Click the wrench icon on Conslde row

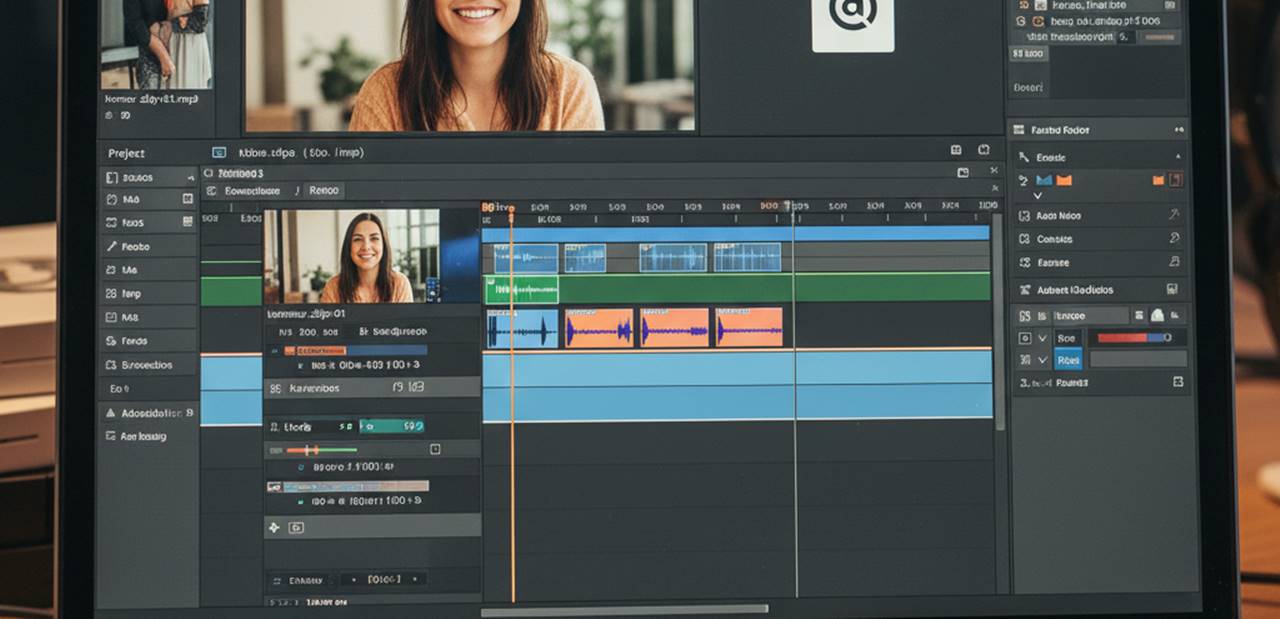pyautogui.click(x=1174, y=239)
